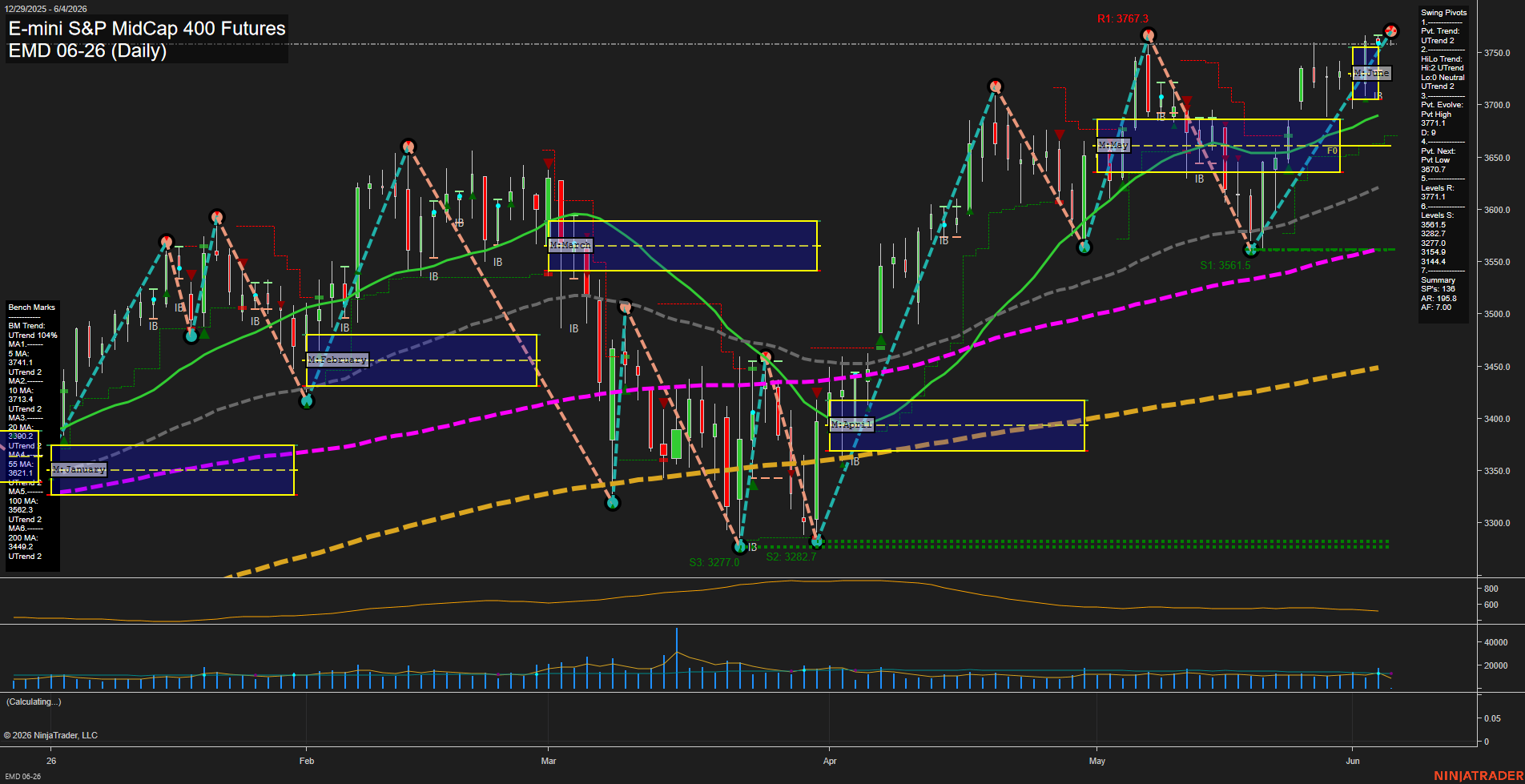Screen dimensions: 1525x784
Task: Click the Jun label on the time axis
Action: 1353,761
